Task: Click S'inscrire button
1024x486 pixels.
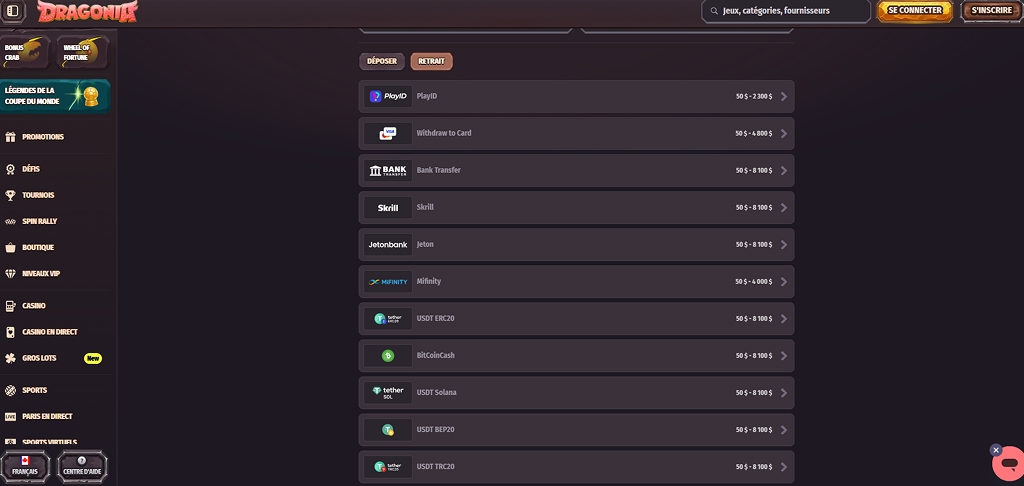Action: pyautogui.click(x=991, y=10)
